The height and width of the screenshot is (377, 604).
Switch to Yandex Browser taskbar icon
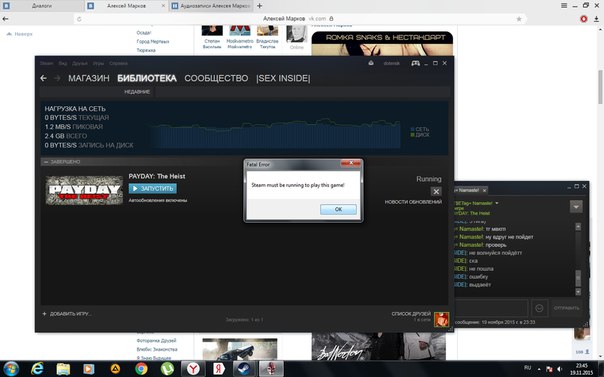click(193, 369)
